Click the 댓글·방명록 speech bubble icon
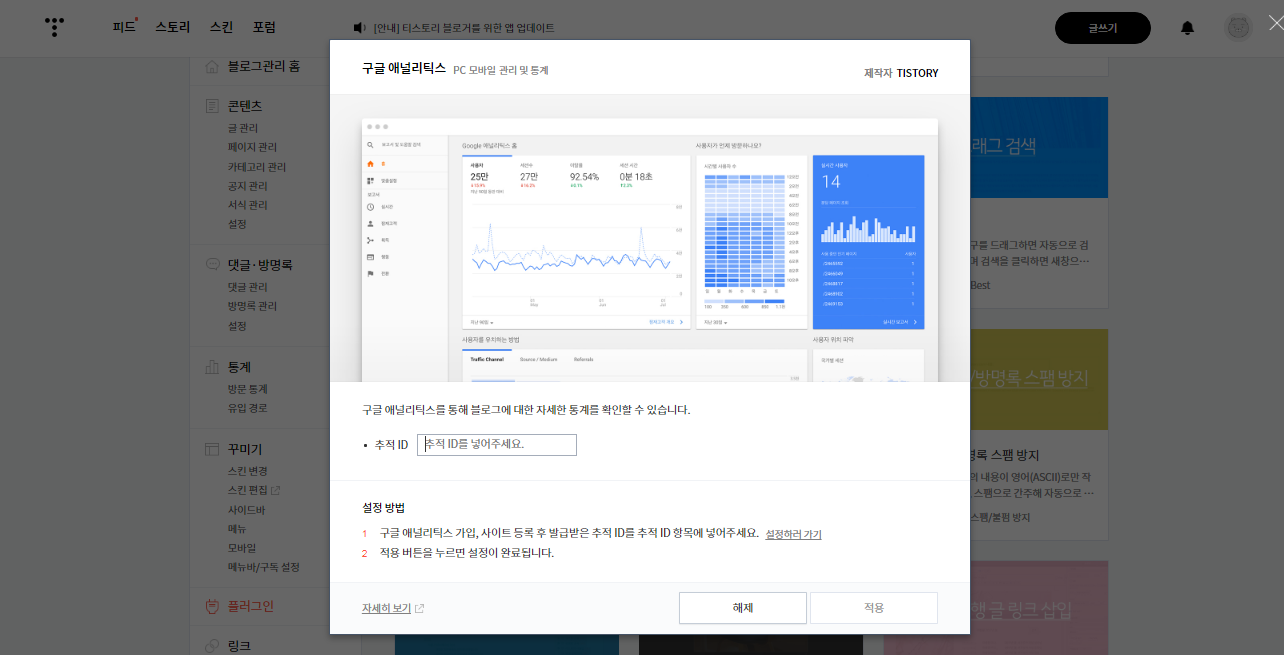This screenshot has height=655, width=1284. pyautogui.click(x=212, y=265)
